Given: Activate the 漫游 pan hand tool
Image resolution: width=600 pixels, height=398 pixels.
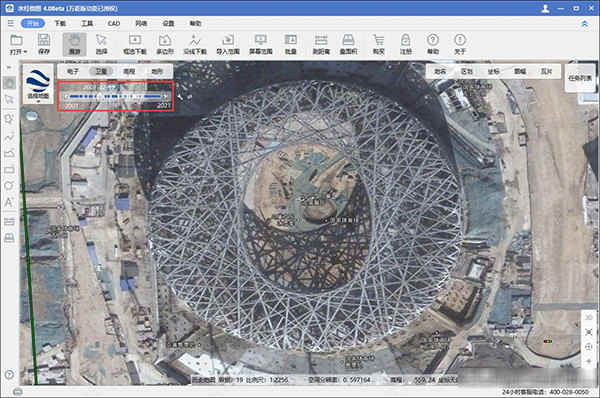Looking at the screenshot, I should pyautogui.click(x=75, y=44).
